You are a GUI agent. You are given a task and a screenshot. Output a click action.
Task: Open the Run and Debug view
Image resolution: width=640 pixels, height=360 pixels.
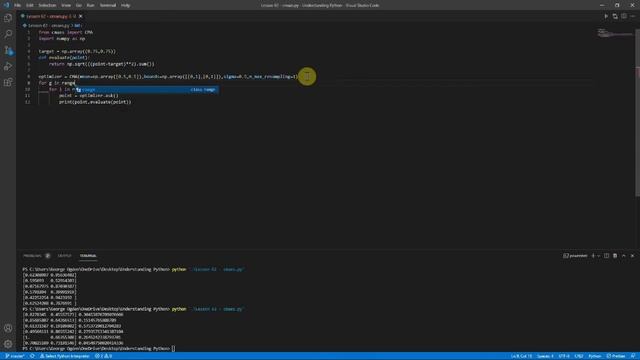pyautogui.click(x=8, y=67)
